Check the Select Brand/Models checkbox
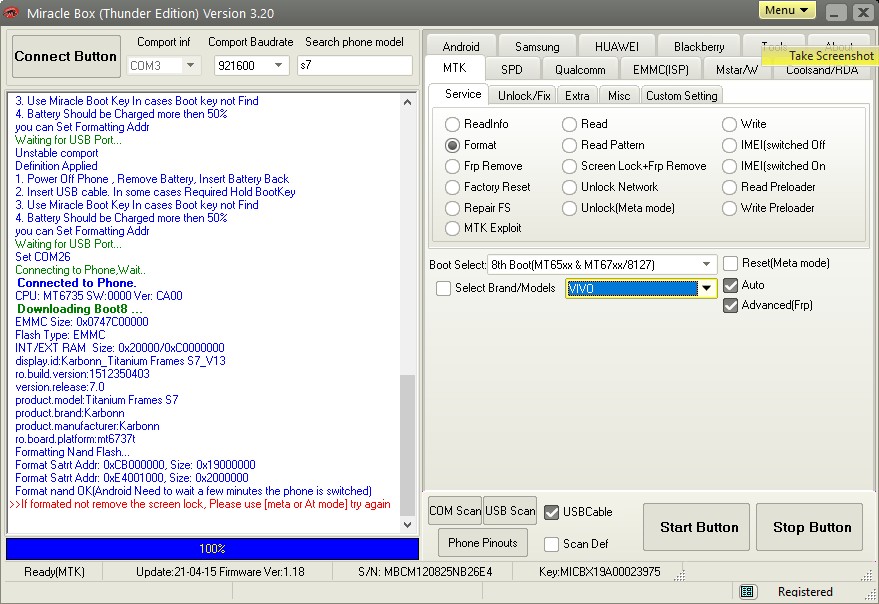This screenshot has height=604, width=879. 443,288
